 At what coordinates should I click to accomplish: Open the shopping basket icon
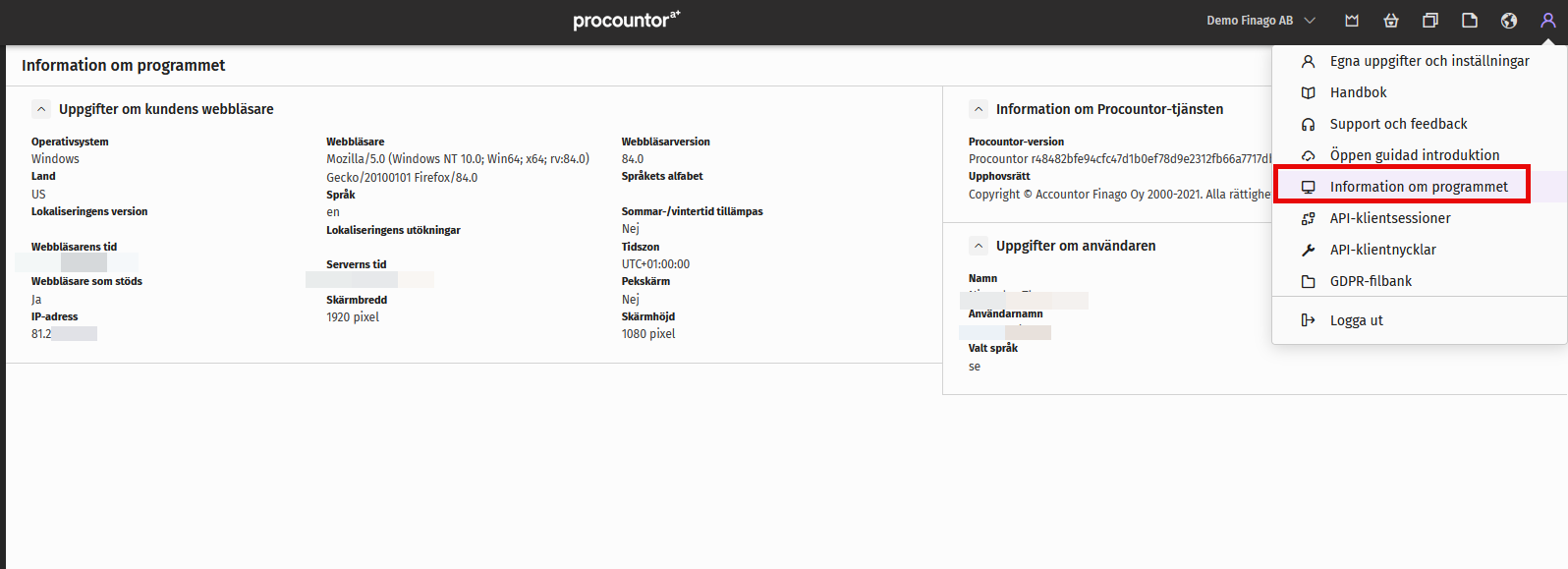click(1390, 21)
